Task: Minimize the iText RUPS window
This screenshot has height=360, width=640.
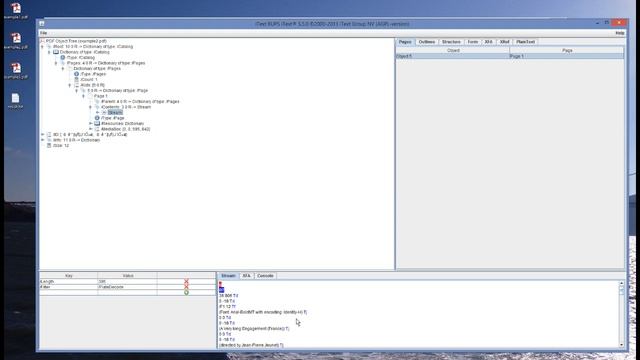Action: pos(598,23)
